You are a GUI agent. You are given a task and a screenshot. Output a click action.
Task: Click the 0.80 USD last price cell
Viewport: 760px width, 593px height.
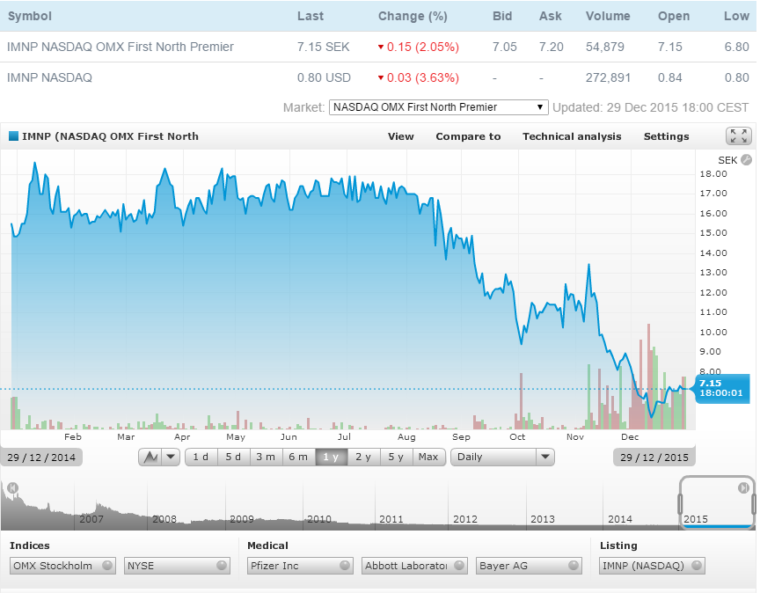(x=324, y=78)
